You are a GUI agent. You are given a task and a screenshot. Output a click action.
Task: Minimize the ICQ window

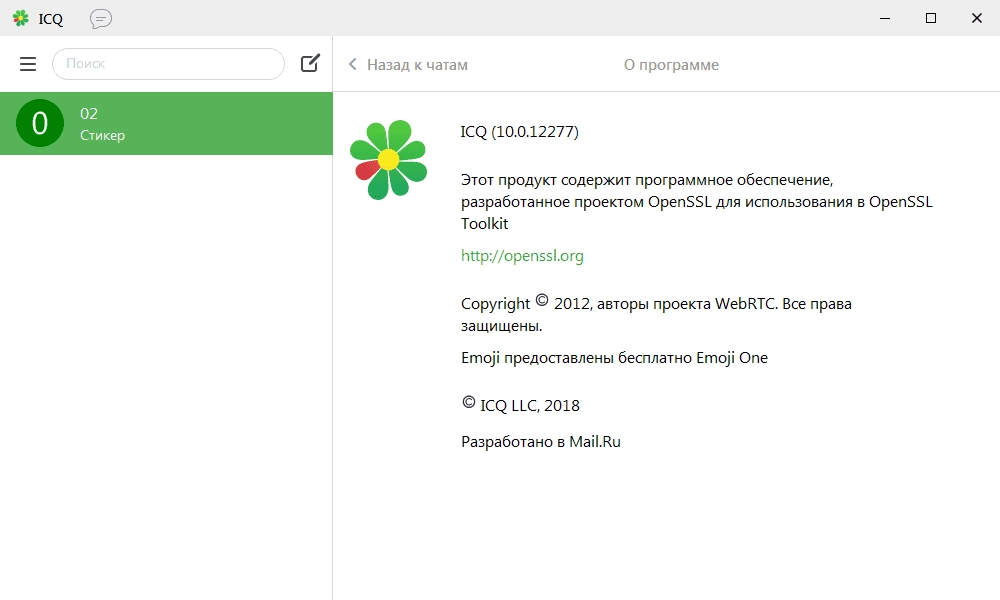pos(885,18)
